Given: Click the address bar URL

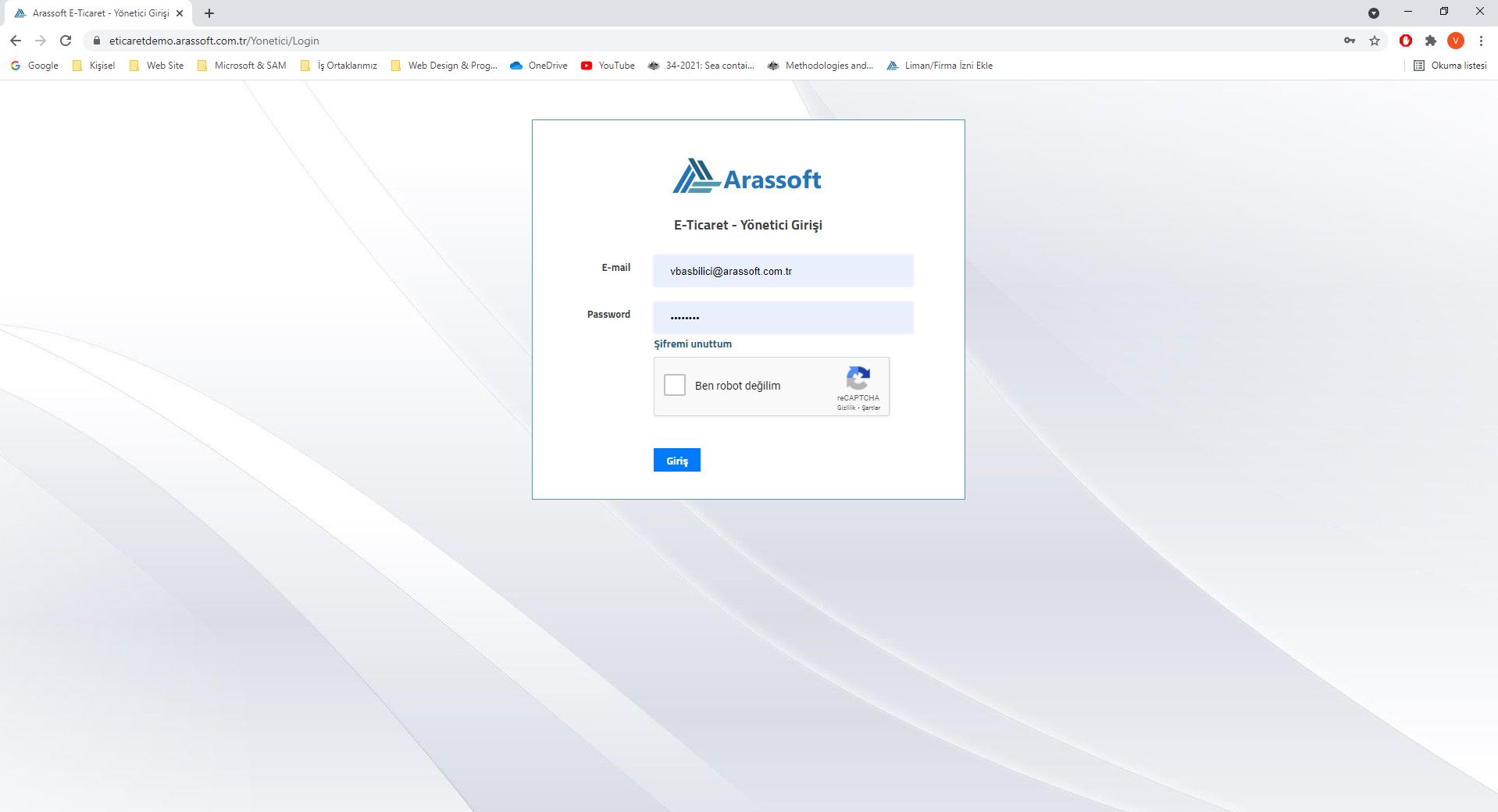Looking at the screenshot, I should click(x=214, y=41).
